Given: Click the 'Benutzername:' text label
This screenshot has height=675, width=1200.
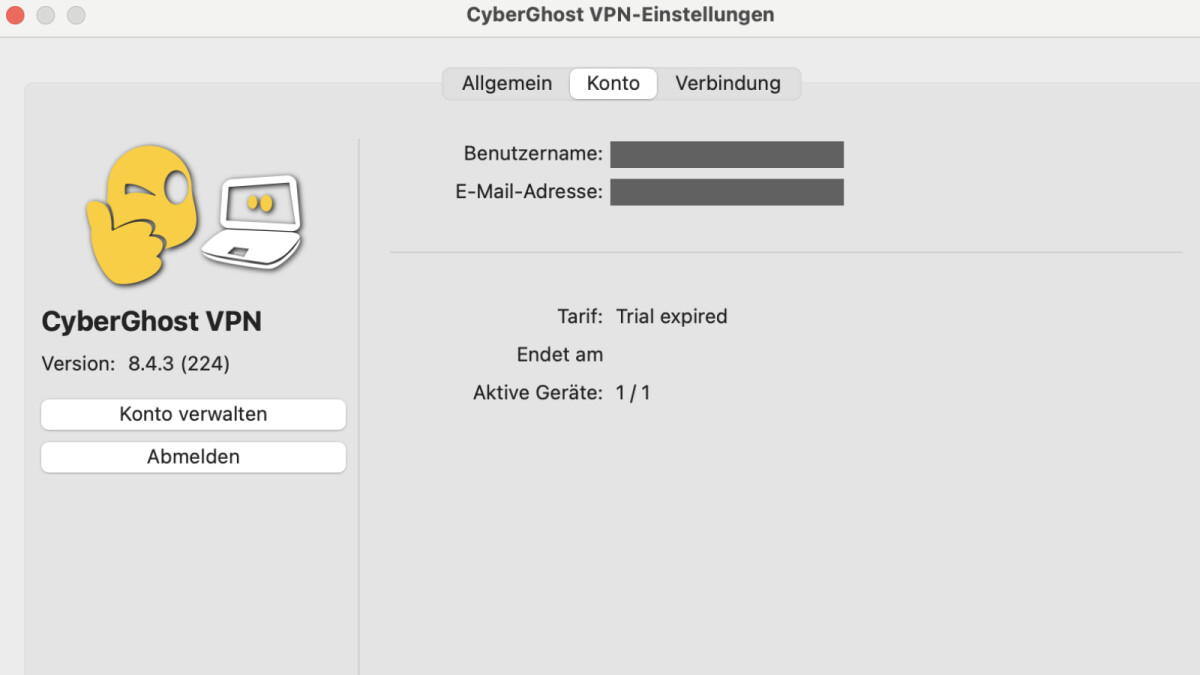Looking at the screenshot, I should (x=536, y=154).
